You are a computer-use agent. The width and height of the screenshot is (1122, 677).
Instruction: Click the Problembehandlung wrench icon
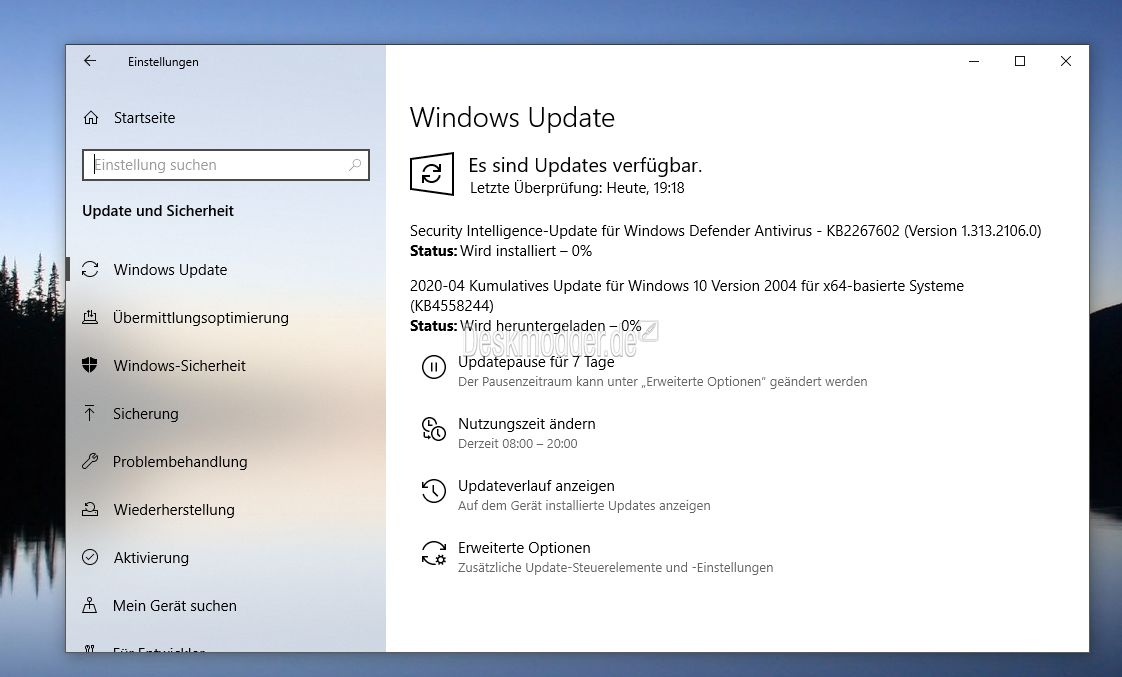(x=89, y=461)
